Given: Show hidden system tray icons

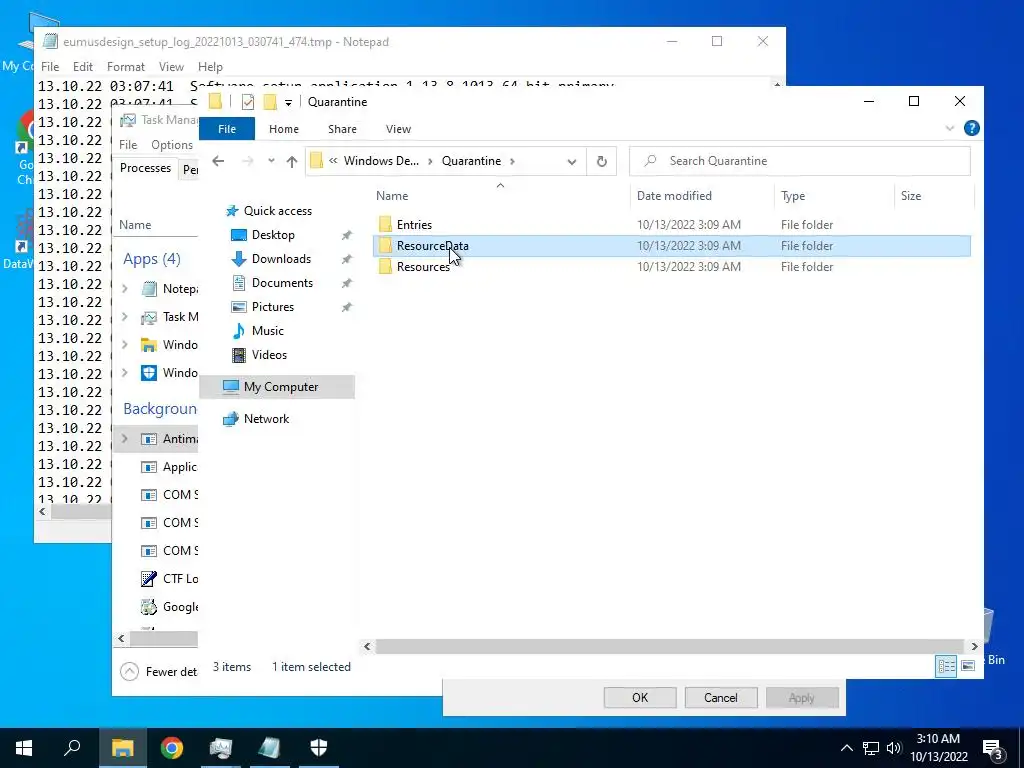Looking at the screenshot, I should [x=846, y=748].
